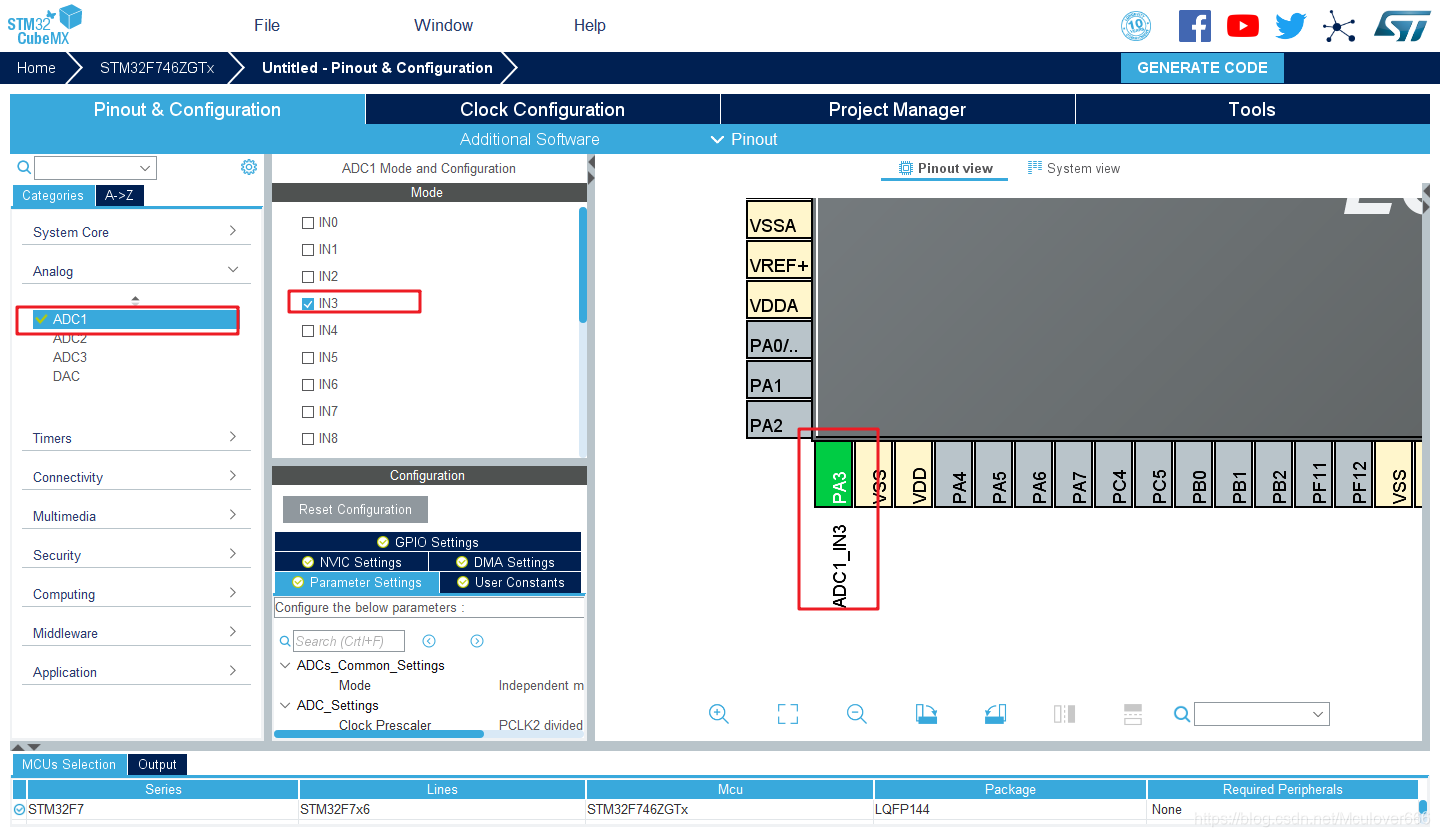Fit chip pinout to the view
Image resolution: width=1440 pixels, height=837 pixels.
coord(788,714)
